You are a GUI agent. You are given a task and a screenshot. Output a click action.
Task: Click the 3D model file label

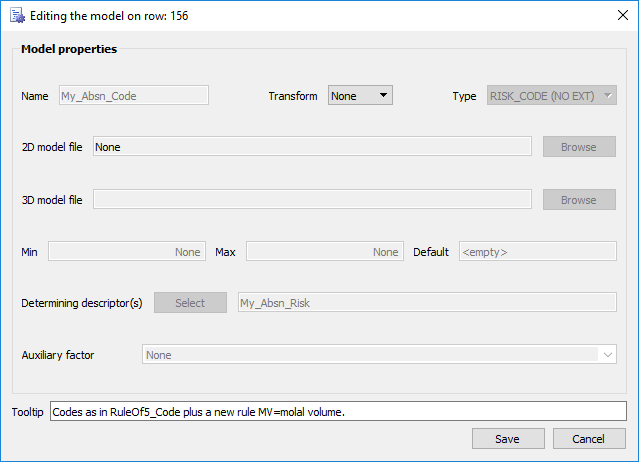point(52,200)
